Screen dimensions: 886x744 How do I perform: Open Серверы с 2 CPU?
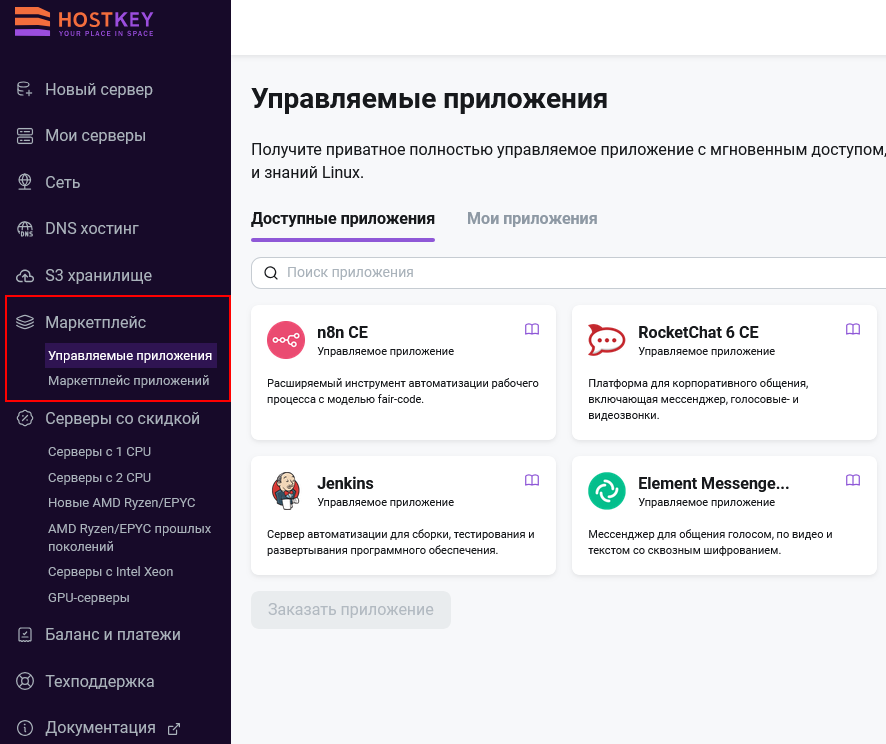[x=99, y=478]
